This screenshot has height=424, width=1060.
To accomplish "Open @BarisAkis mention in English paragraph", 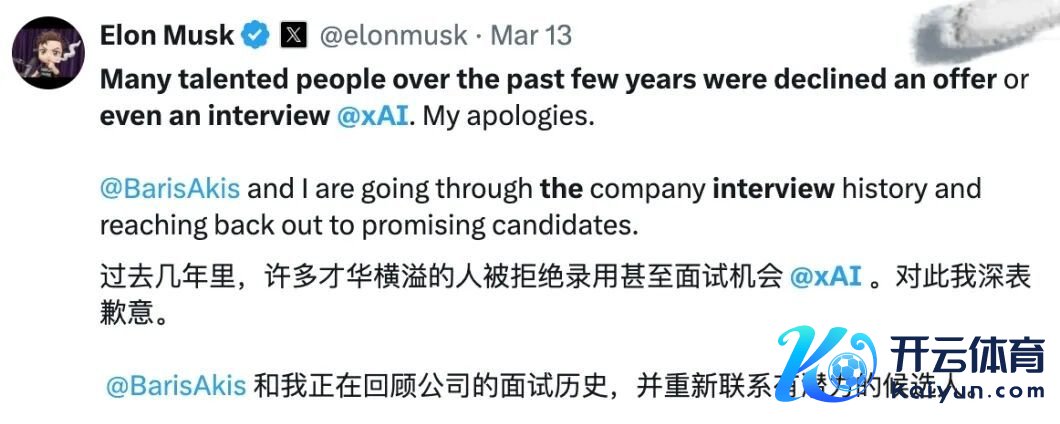I will 171,188.
